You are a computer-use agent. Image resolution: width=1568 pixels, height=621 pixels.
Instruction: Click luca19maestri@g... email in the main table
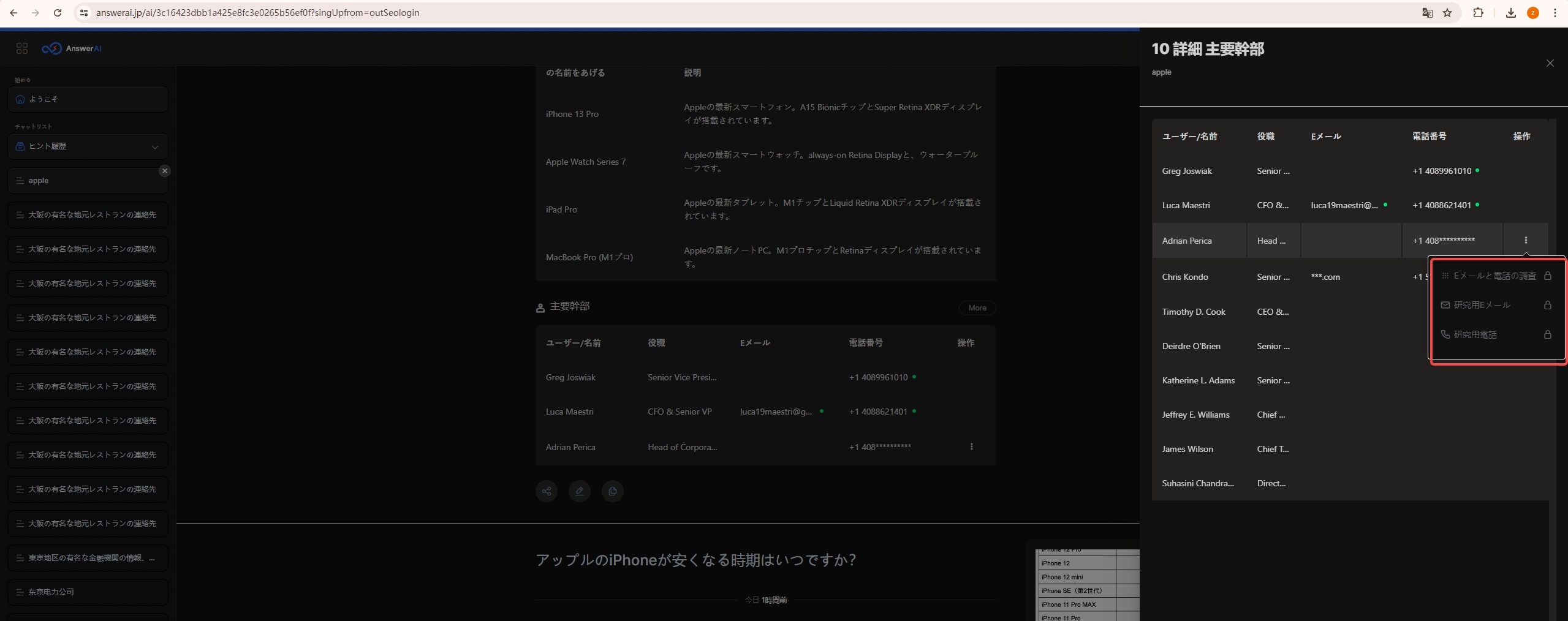tap(776, 412)
